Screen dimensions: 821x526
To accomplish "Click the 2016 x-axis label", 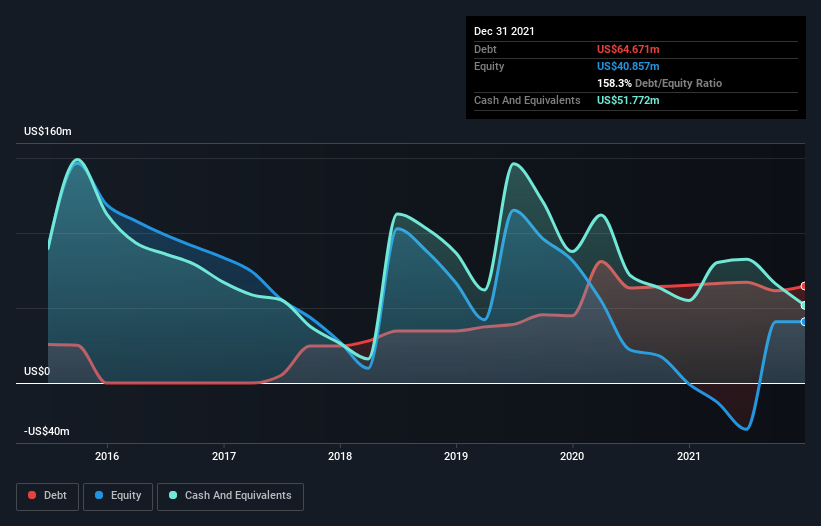I will pos(107,456).
